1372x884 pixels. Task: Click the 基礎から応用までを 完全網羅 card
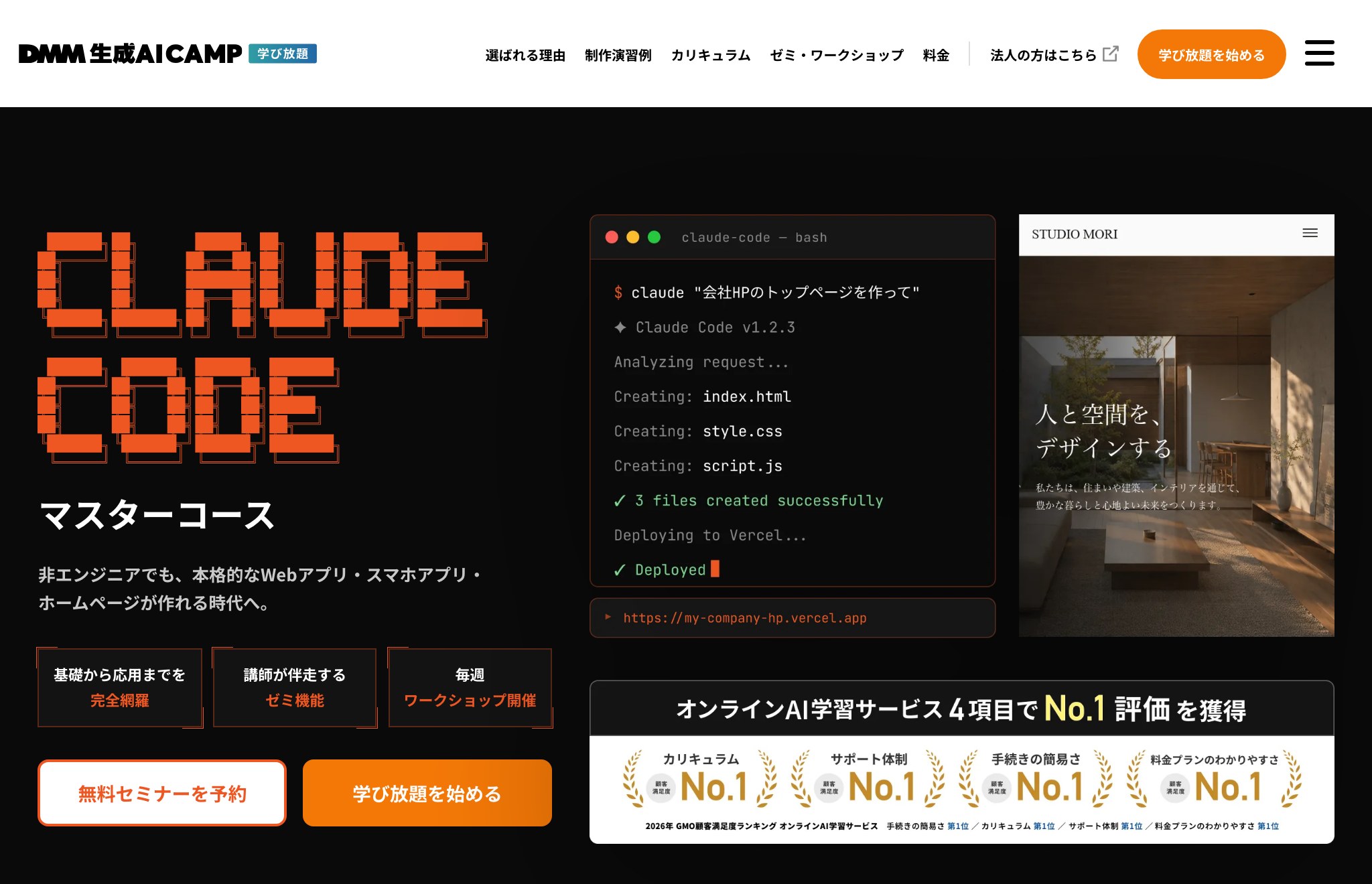[120, 688]
